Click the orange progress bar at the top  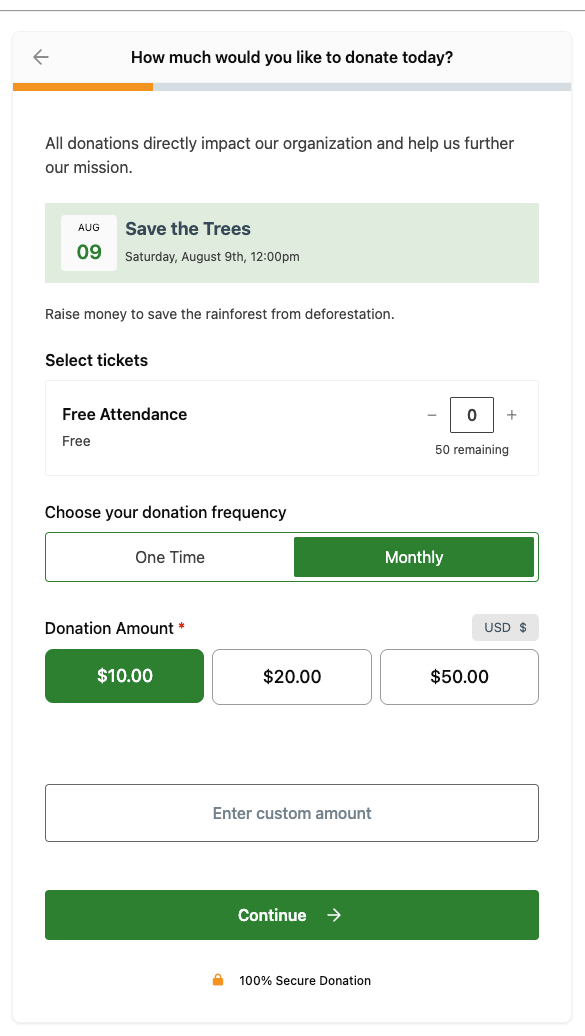[83, 87]
